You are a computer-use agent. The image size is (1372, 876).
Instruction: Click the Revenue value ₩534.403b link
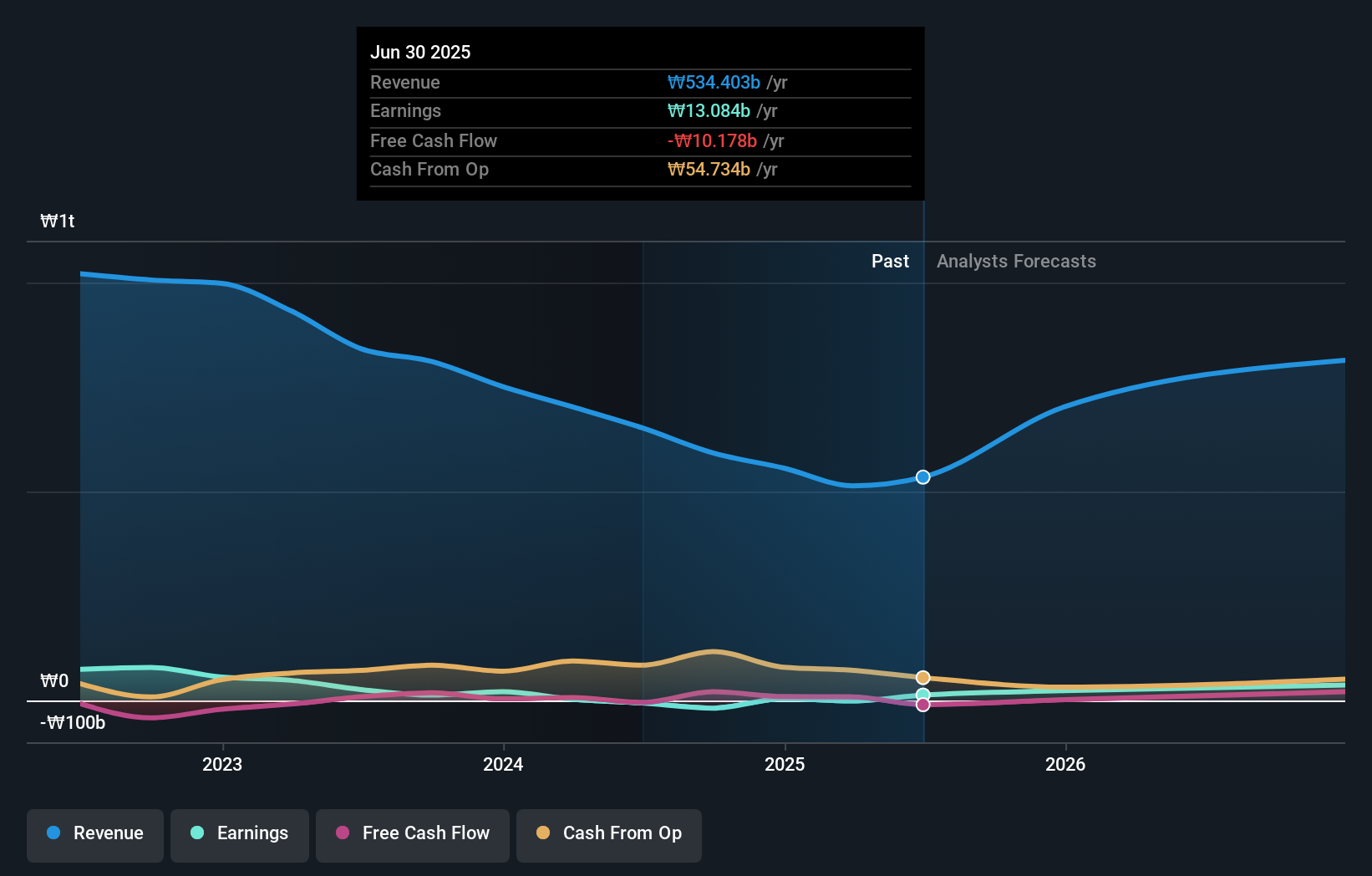[714, 83]
